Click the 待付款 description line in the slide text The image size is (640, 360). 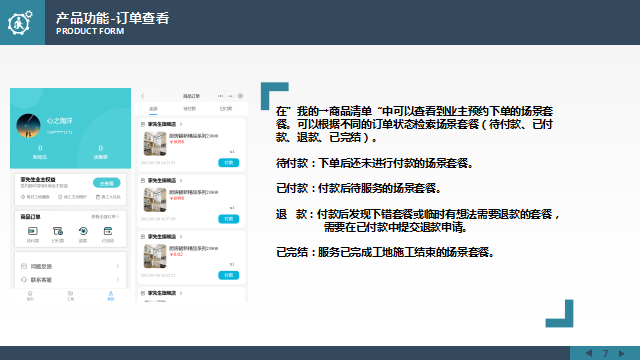click(x=375, y=163)
